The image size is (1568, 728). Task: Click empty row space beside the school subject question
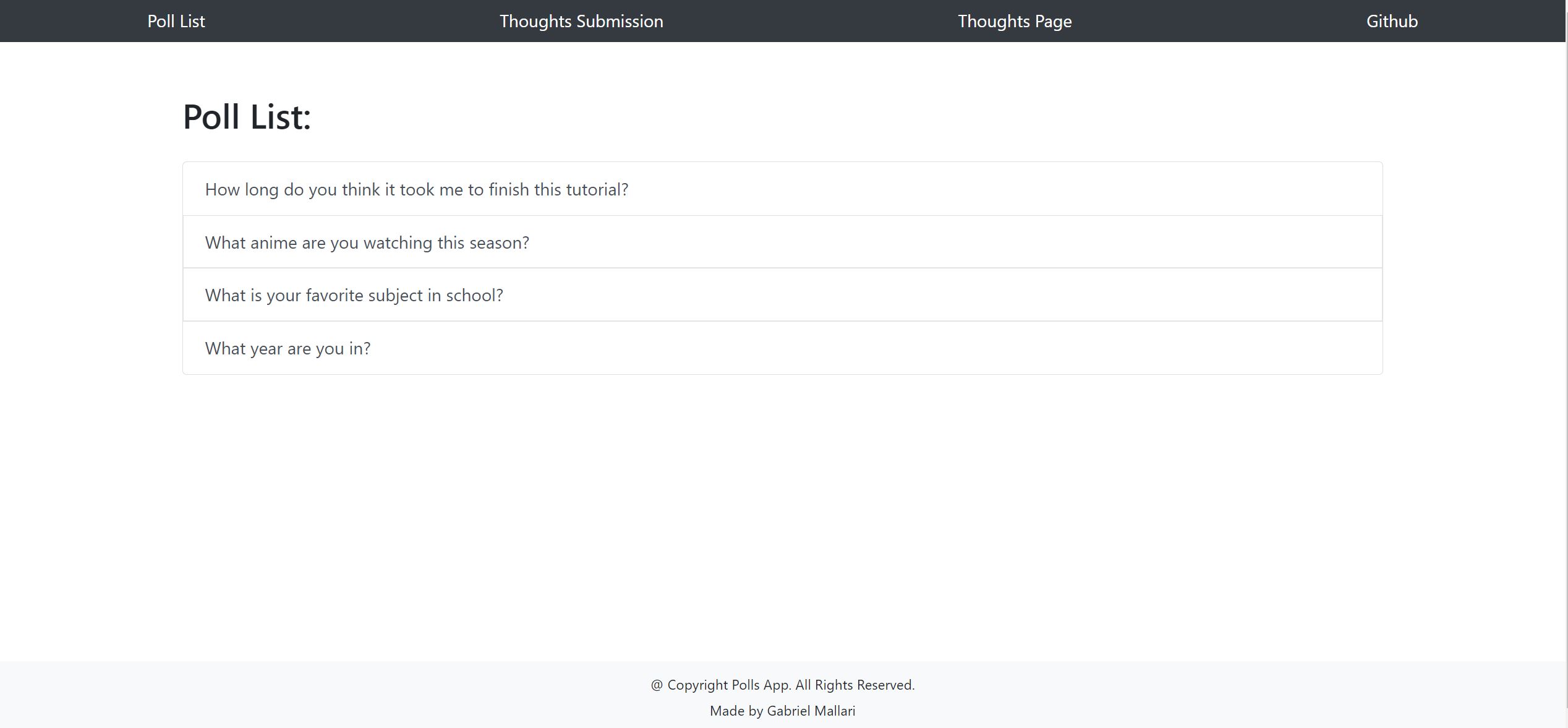(940, 295)
